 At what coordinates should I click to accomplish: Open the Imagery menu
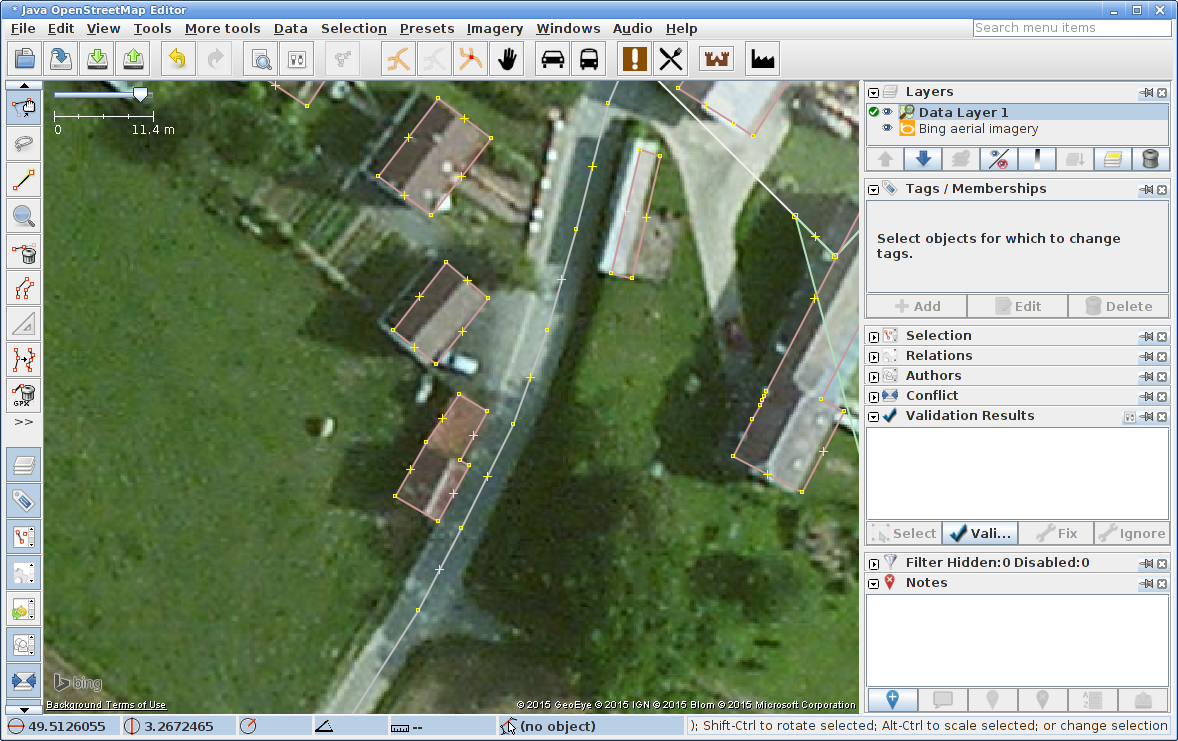494,28
